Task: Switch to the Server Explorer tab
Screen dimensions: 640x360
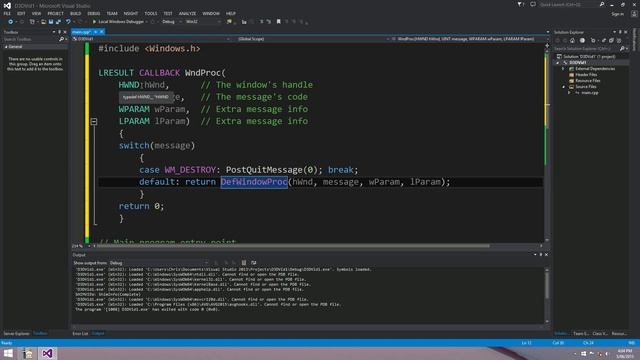Action: [16, 333]
